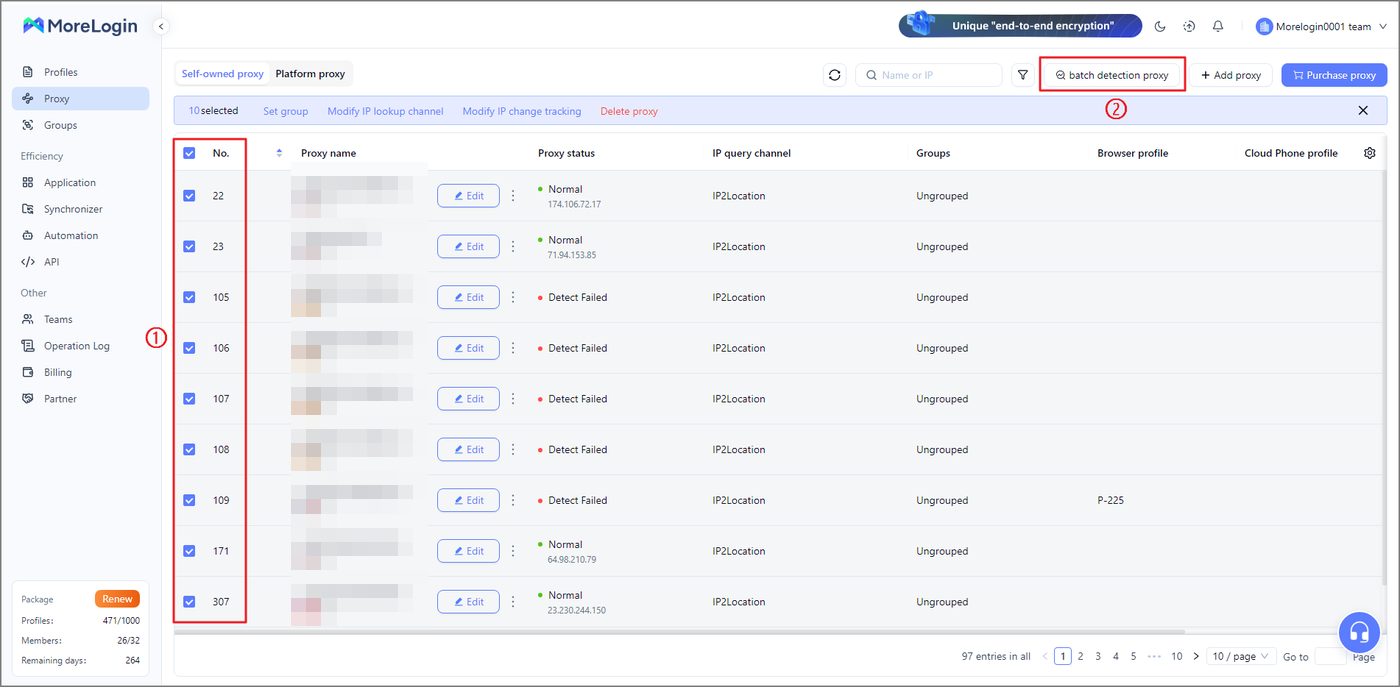This screenshot has width=1400, height=687.
Task: Open notifications bell
Action: point(1218,27)
